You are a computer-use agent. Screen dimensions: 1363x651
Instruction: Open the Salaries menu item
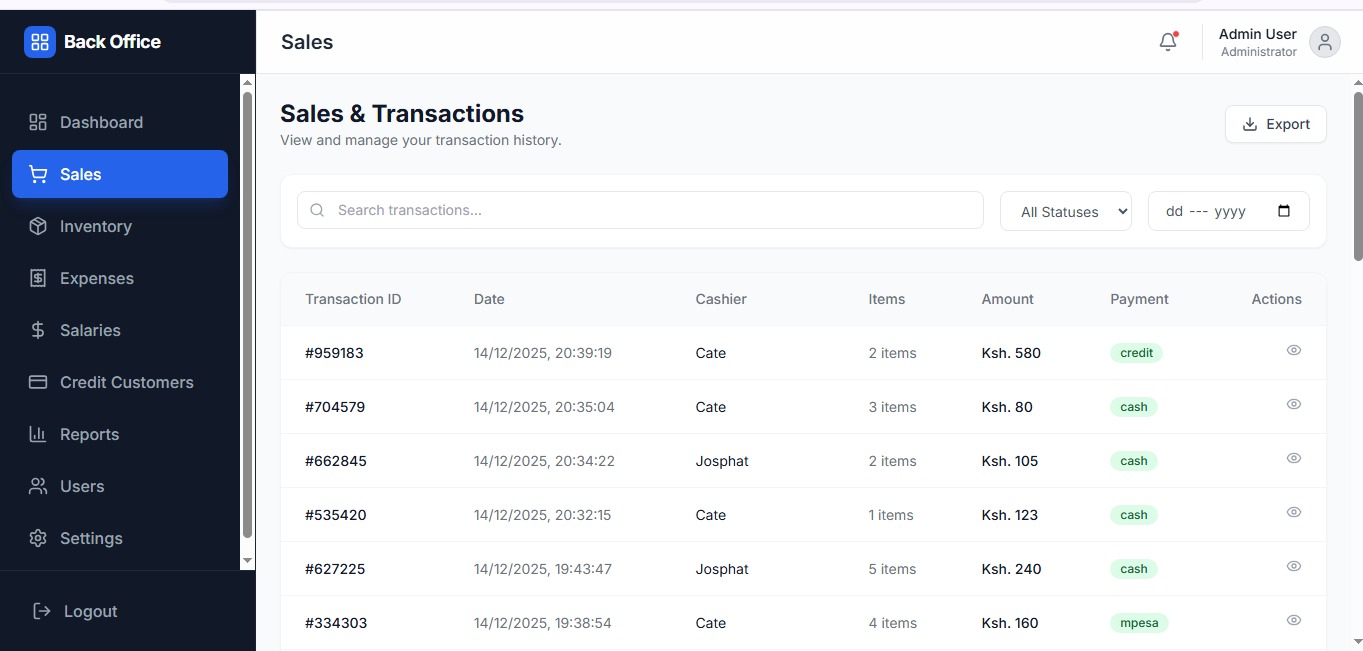[x=90, y=330]
